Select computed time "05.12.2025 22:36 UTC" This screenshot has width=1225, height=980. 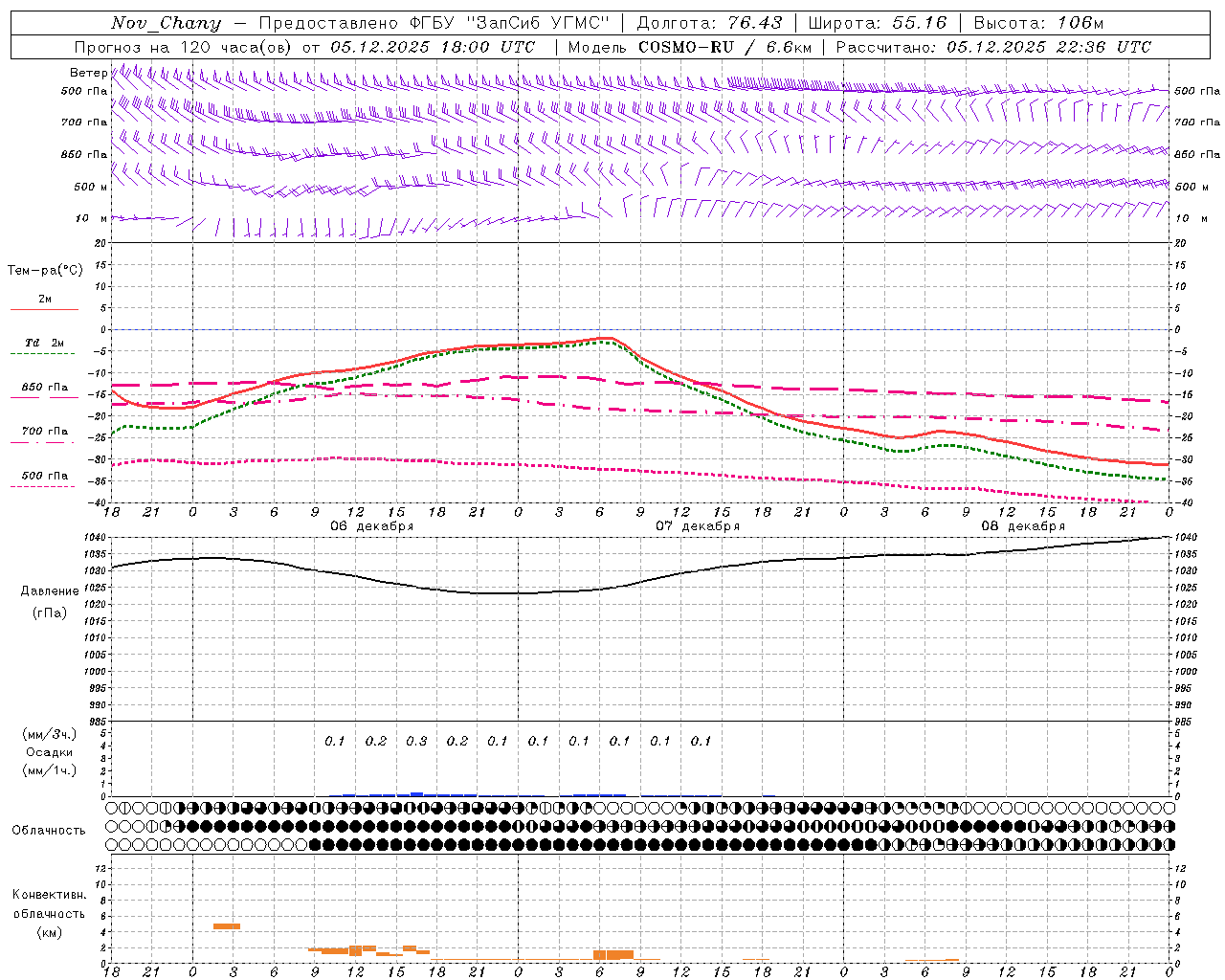[x=1049, y=47]
